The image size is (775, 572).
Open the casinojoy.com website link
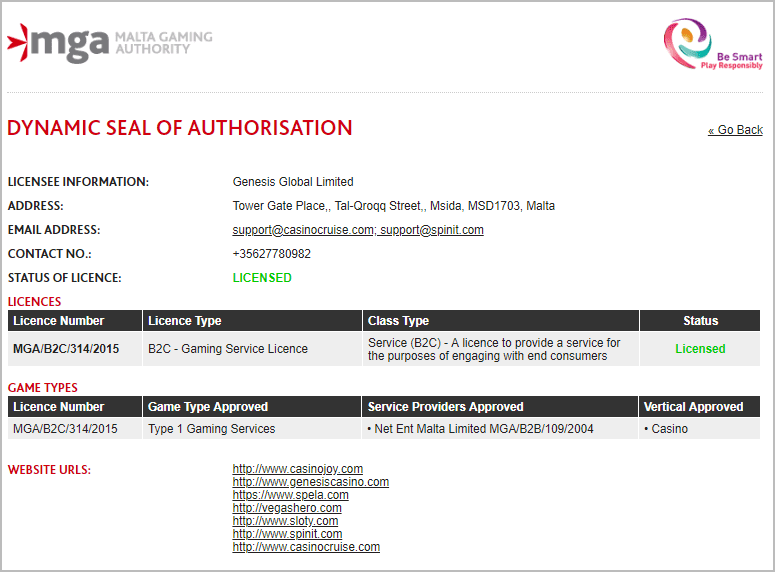pyautogui.click(x=298, y=469)
